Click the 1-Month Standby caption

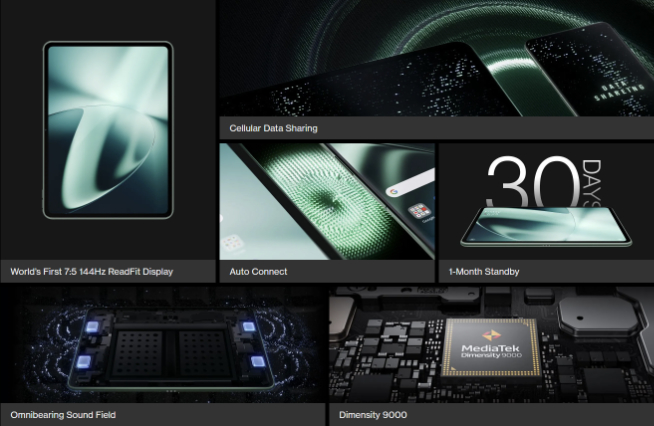pyautogui.click(x=484, y=271)
